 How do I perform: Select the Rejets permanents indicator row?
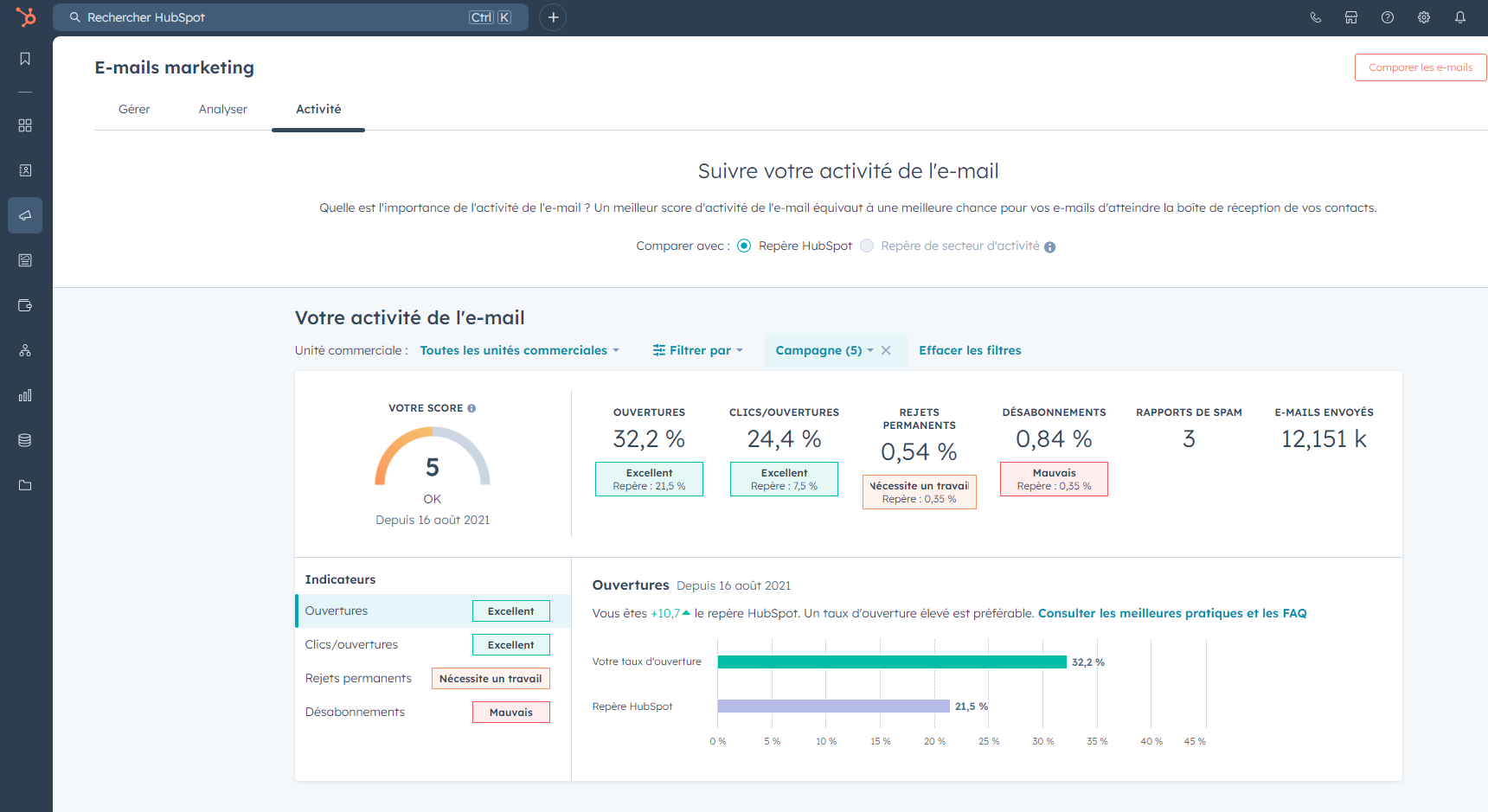coord(433,678)
